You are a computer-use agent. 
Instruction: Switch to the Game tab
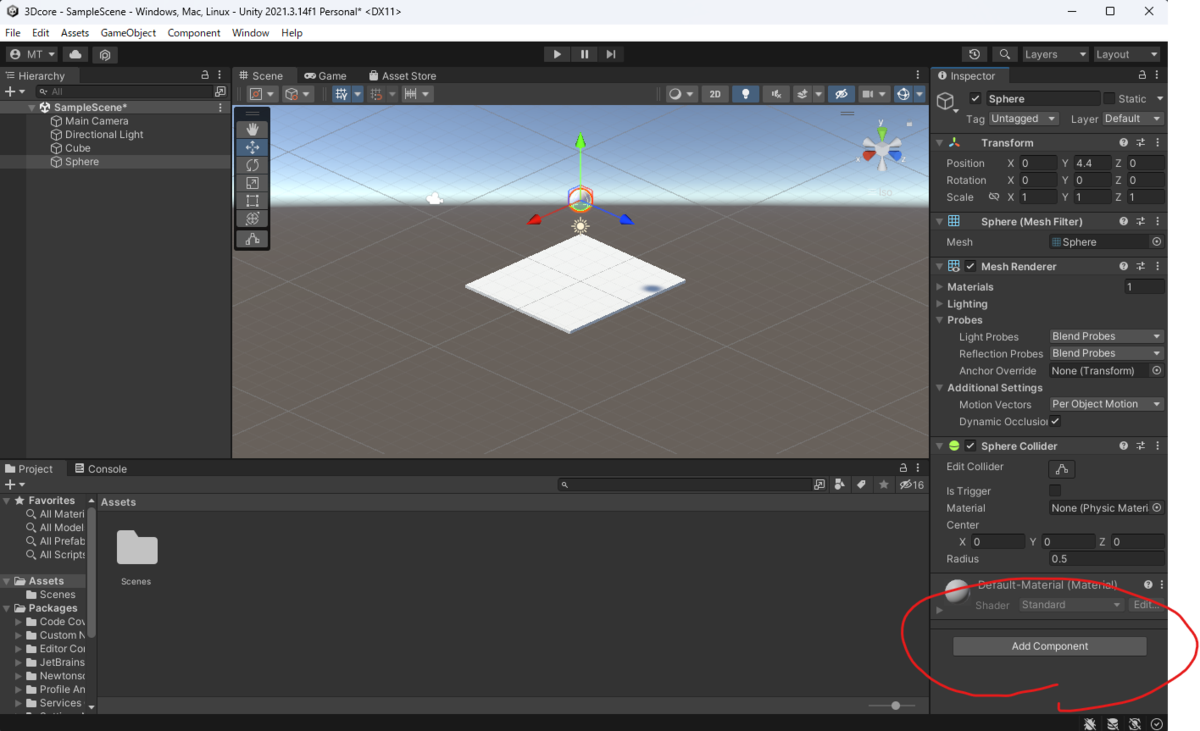point(326,76)
